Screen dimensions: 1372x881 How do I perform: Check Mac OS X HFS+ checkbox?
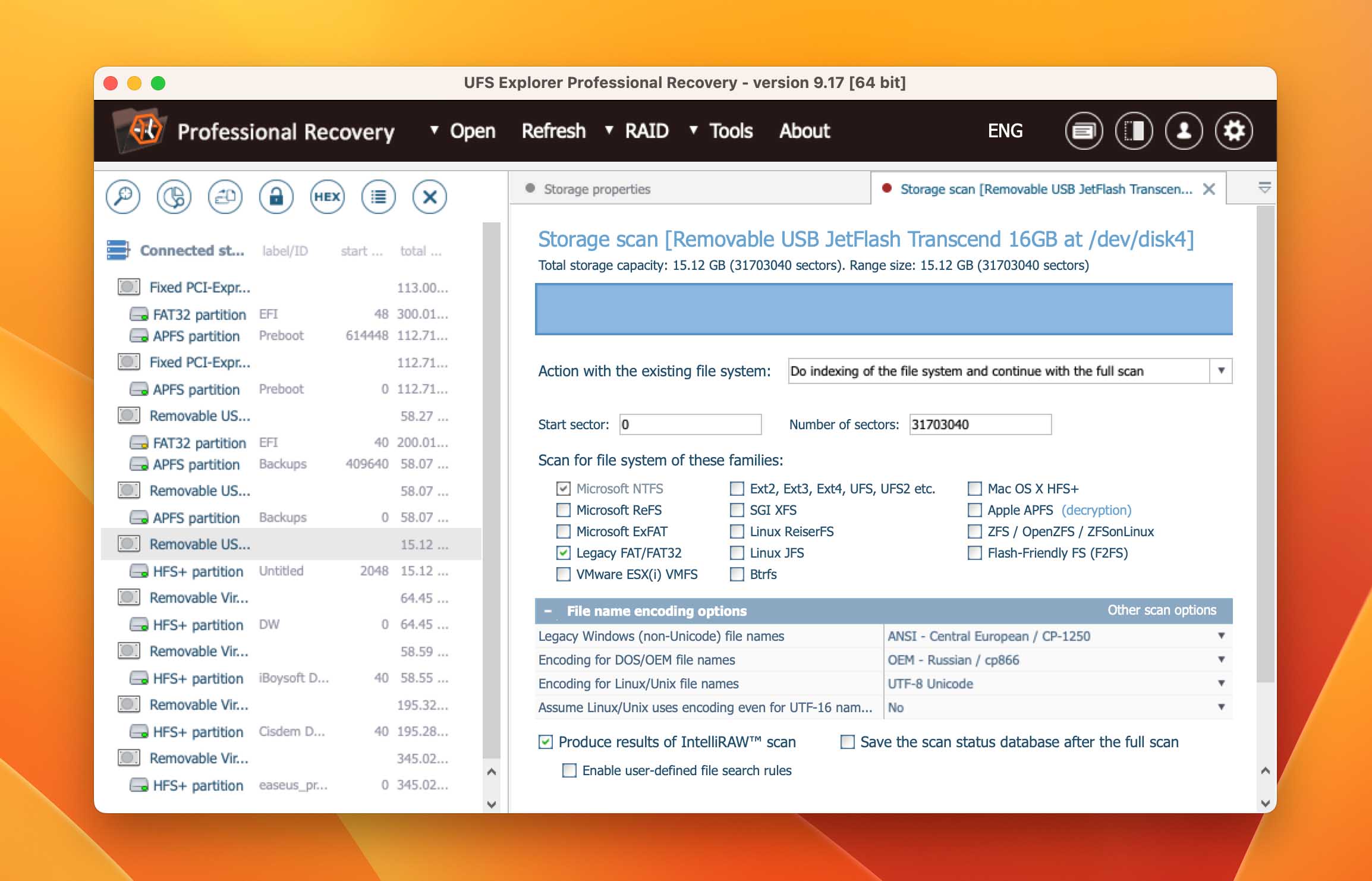pyautogui.click(x=975, y=489)
